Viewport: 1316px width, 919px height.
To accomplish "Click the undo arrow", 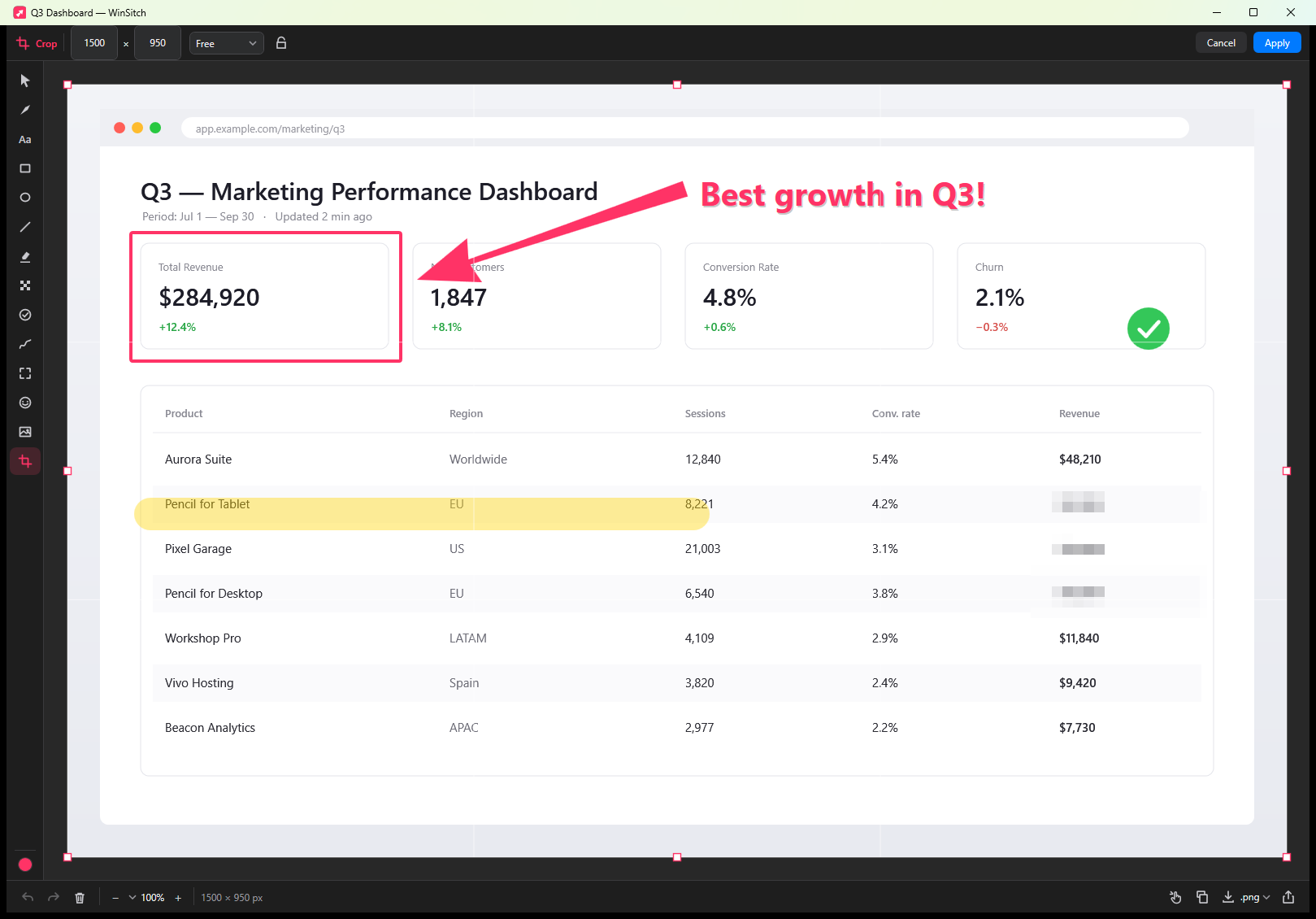I will tap(28, 897).
